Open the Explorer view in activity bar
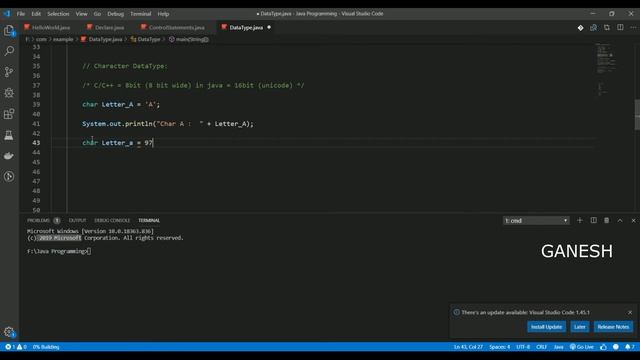 click(x=9, y=31)
